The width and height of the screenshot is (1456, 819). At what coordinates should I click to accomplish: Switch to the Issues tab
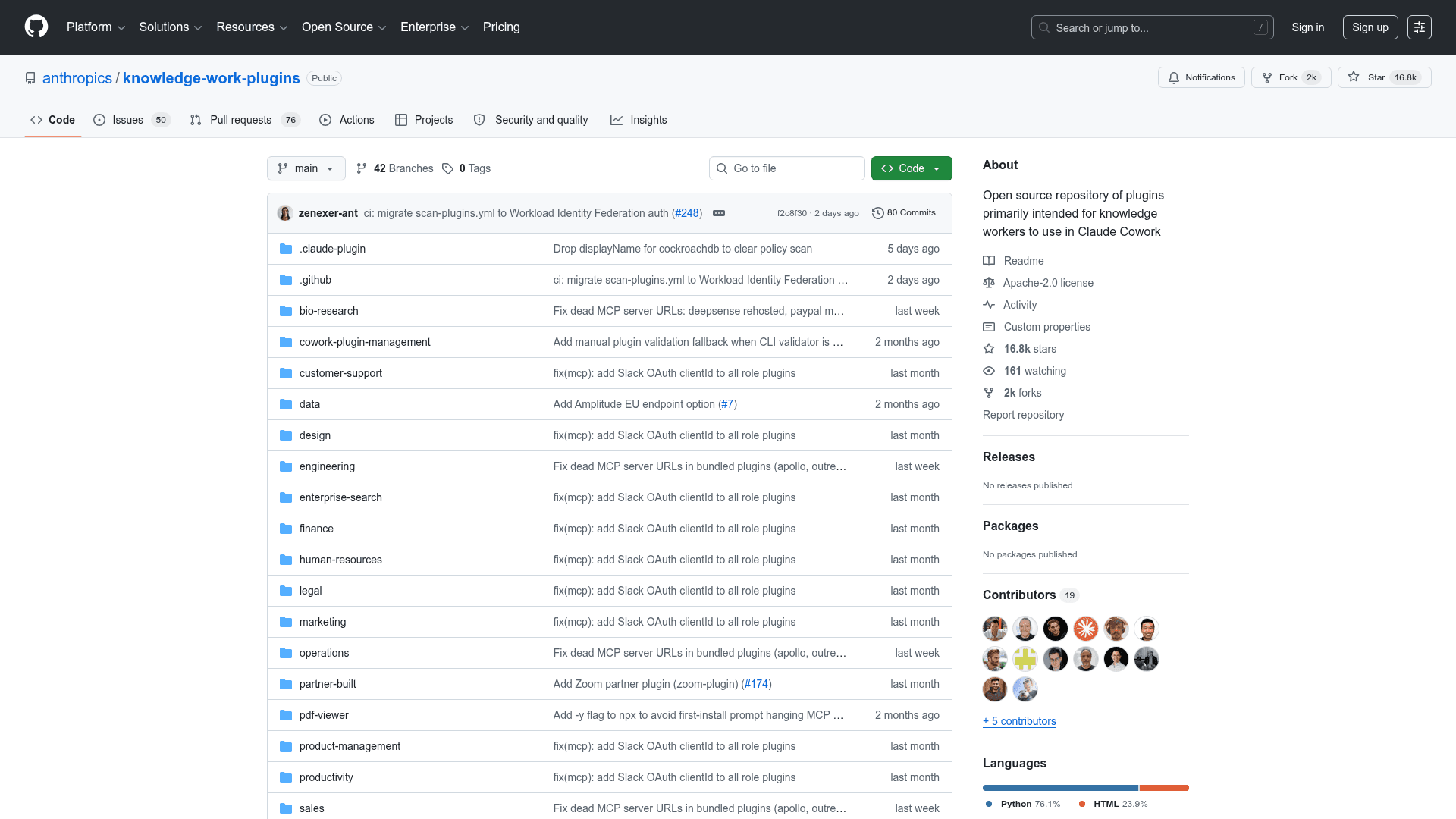click(132, 120)
